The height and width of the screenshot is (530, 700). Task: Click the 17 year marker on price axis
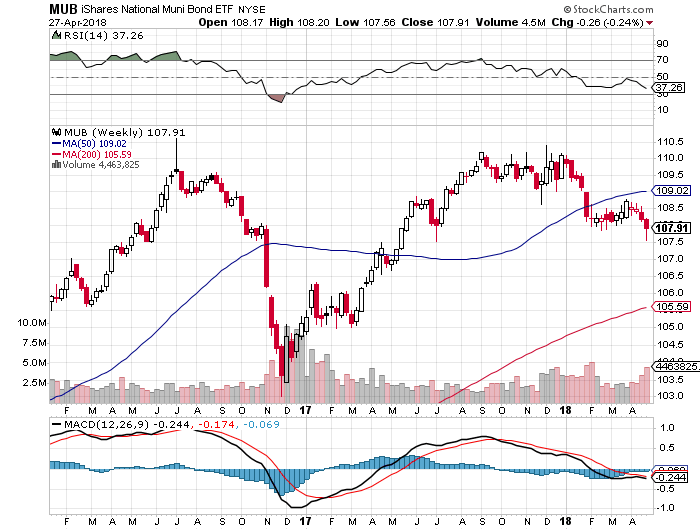click(x=305, y=410)
